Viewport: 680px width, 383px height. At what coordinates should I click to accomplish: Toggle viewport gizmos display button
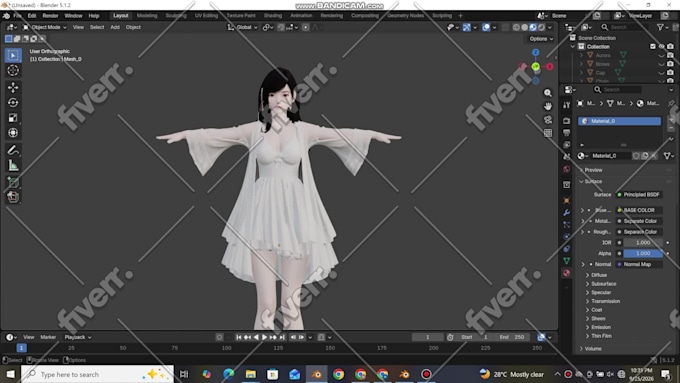pyautogui.click(x=467, y=27)
